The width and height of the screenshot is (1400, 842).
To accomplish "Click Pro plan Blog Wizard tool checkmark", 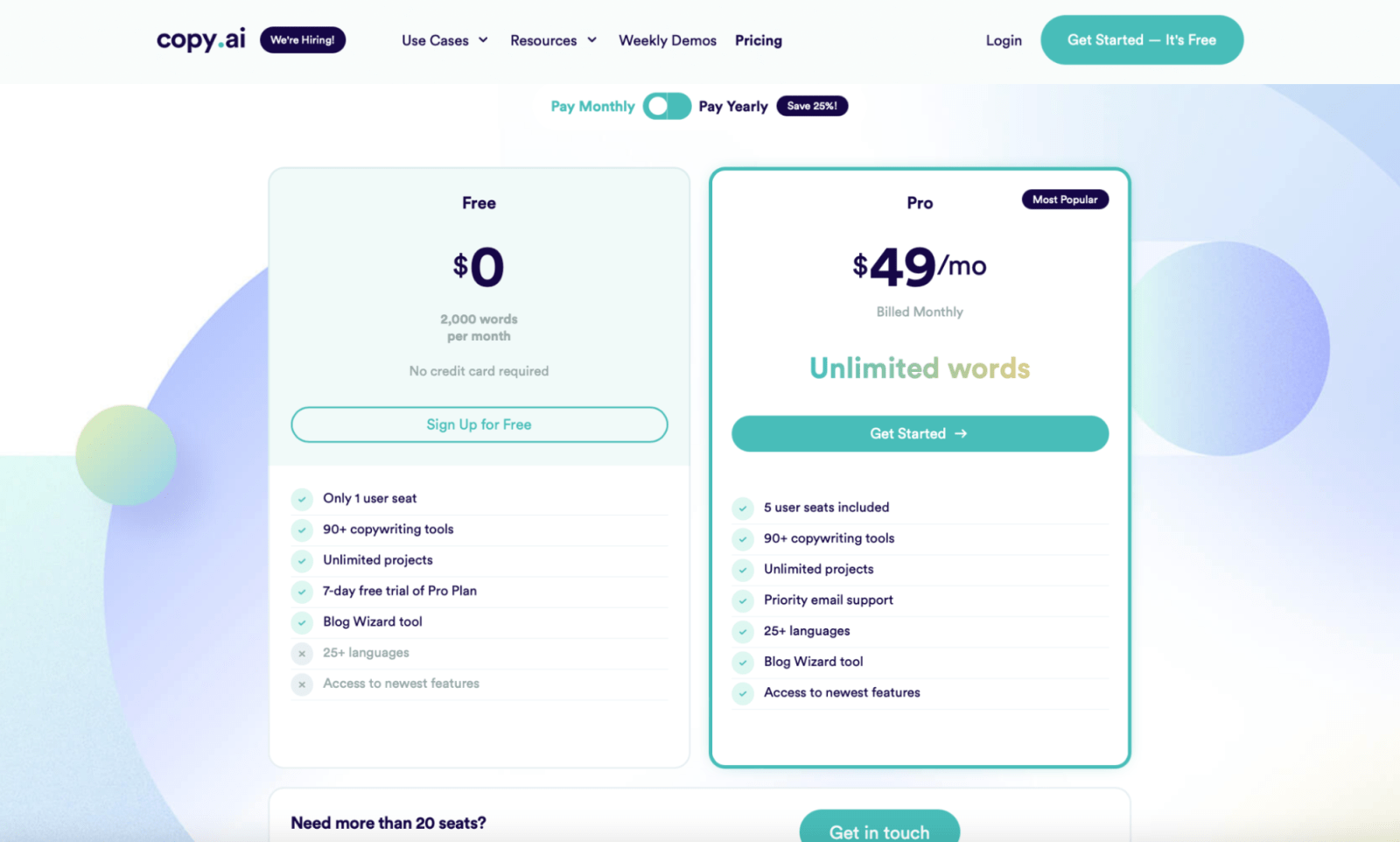I will 743,662.
